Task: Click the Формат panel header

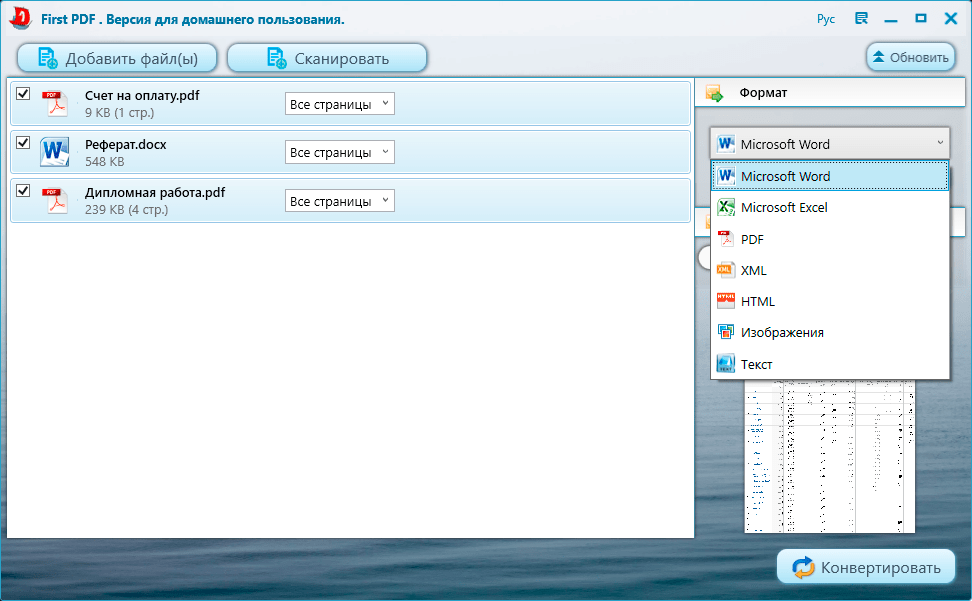Action: [830, 93]
